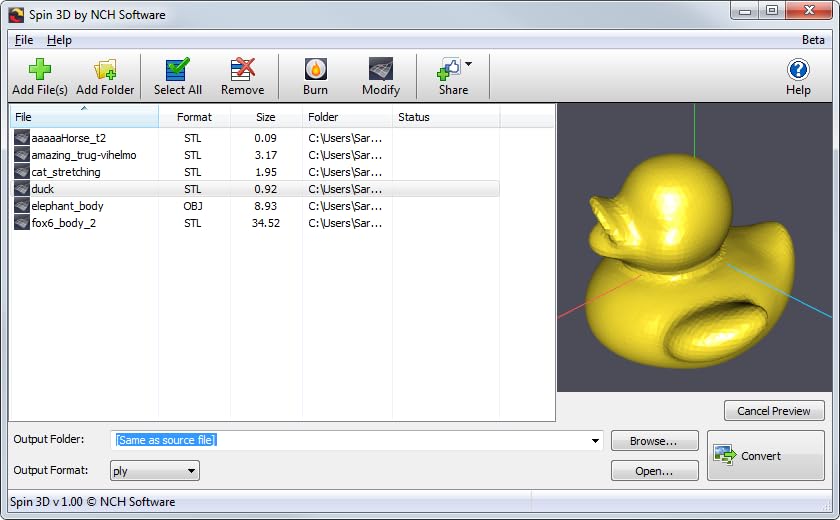Screen dimensions: 840x520
Task: Click the Share thumbs-up icon
Action: click(448, 69)
